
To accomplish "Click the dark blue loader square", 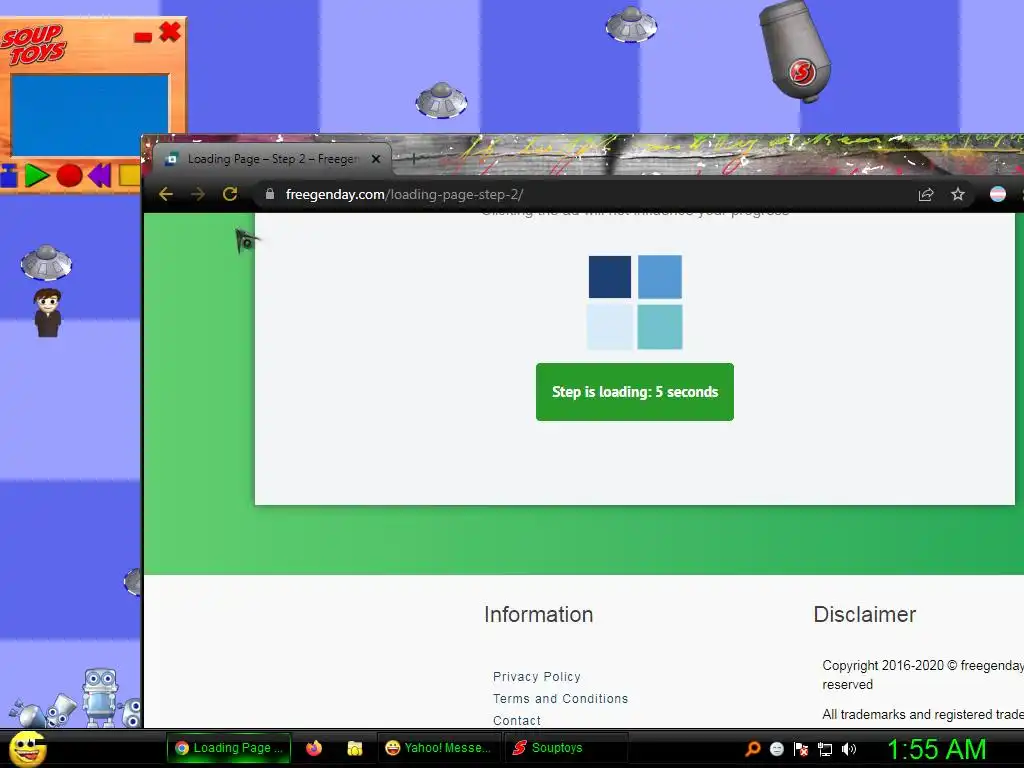I will pos(610,277).
